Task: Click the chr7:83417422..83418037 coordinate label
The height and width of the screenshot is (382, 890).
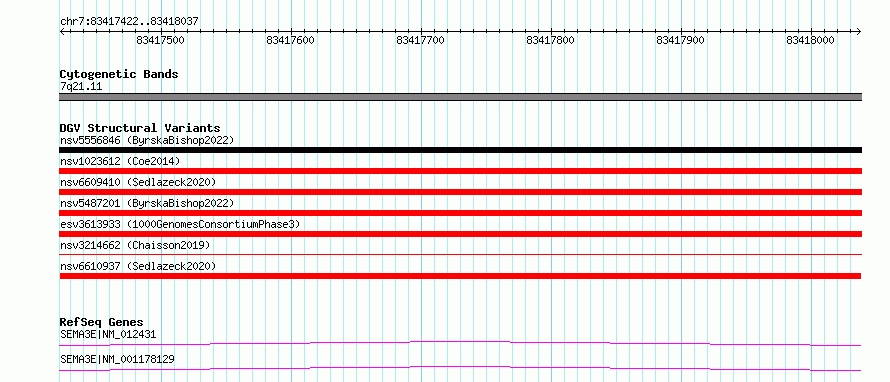Action: [129, 21]
